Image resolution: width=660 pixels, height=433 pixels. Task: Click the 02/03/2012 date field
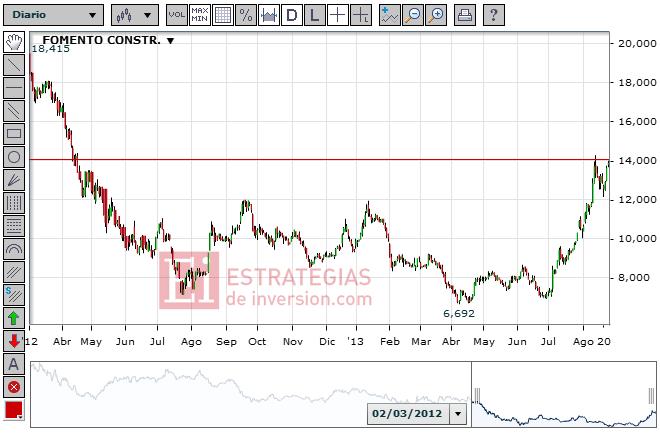click(407, 414)
